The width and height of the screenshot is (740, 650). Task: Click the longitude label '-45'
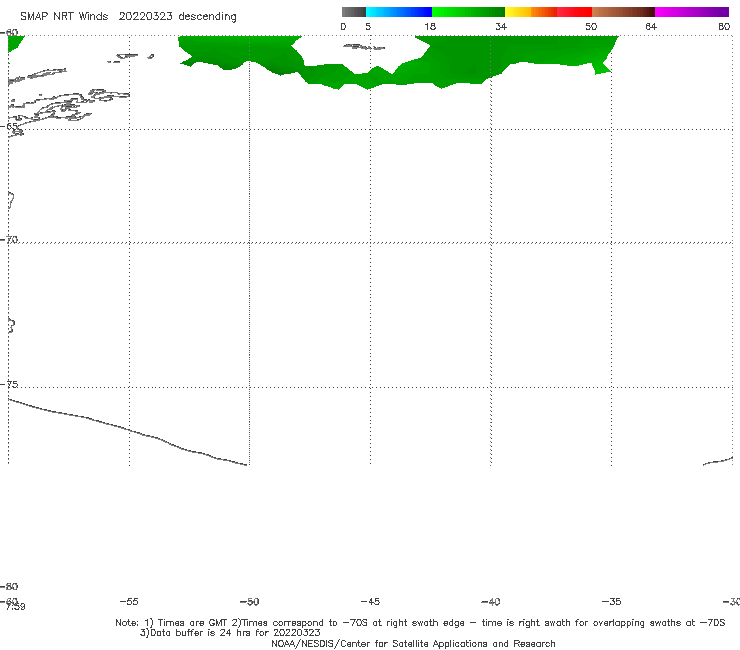tap(370, 601)
